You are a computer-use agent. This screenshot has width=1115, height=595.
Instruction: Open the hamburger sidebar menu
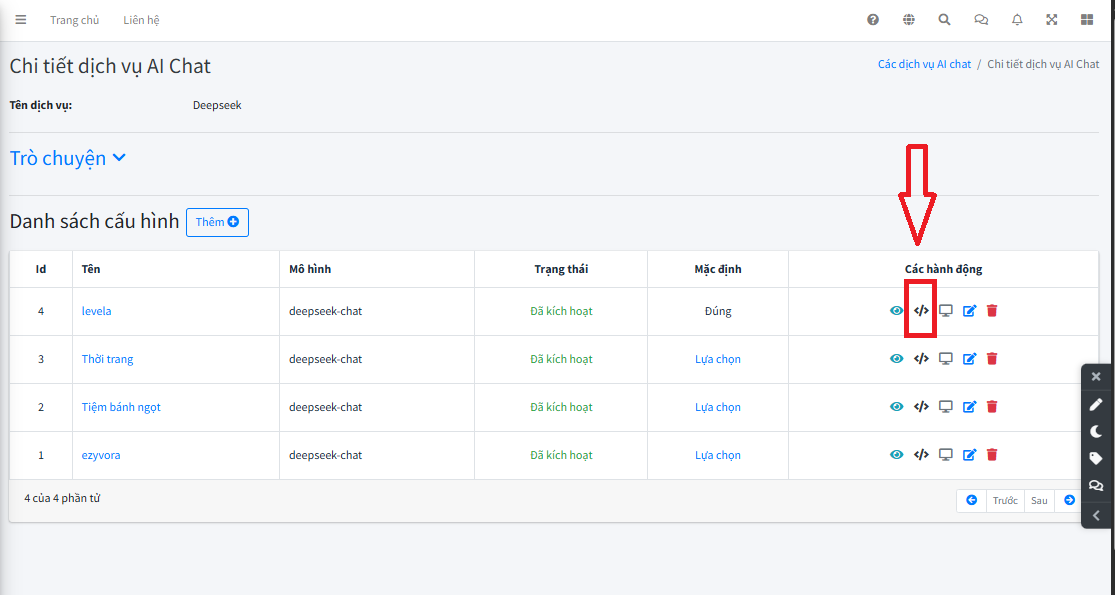21,20
